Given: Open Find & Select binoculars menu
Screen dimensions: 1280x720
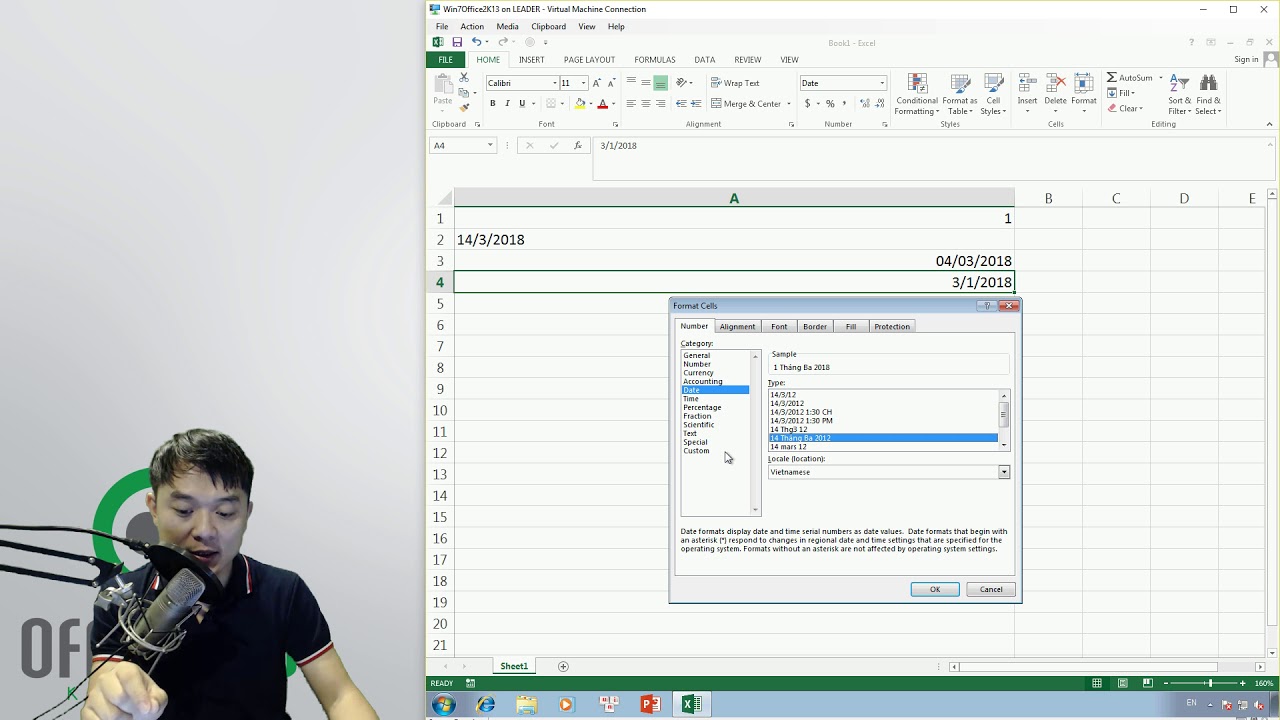Looking at the screenshot, I should 1208,95.
